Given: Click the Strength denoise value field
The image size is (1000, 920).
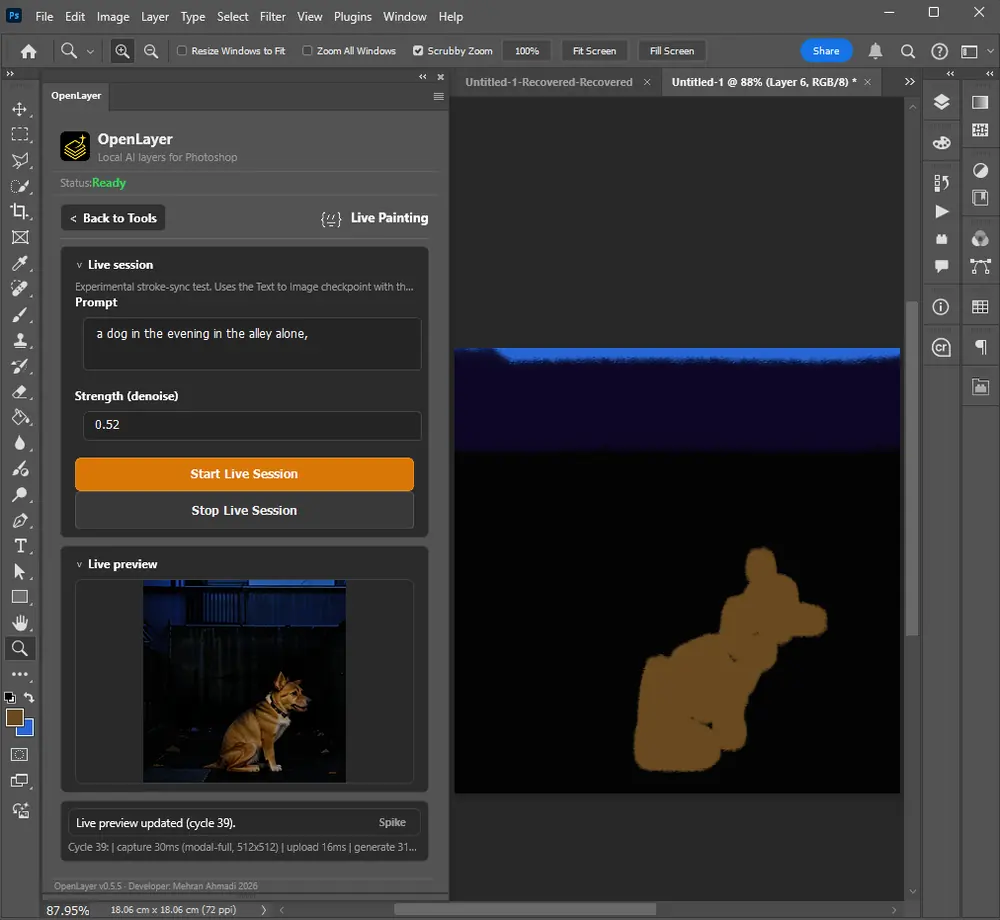Looking at the screenshot, I should click(x=252, y=425).
